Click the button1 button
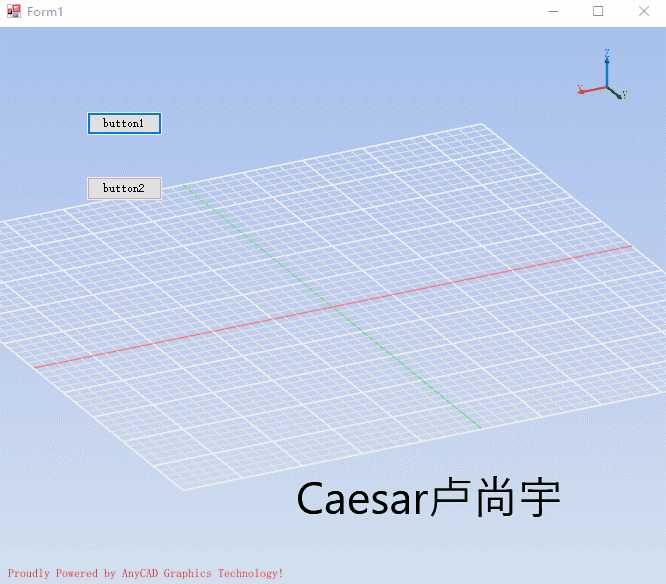Viewport: 666px width, 584px height. (124, 124)
